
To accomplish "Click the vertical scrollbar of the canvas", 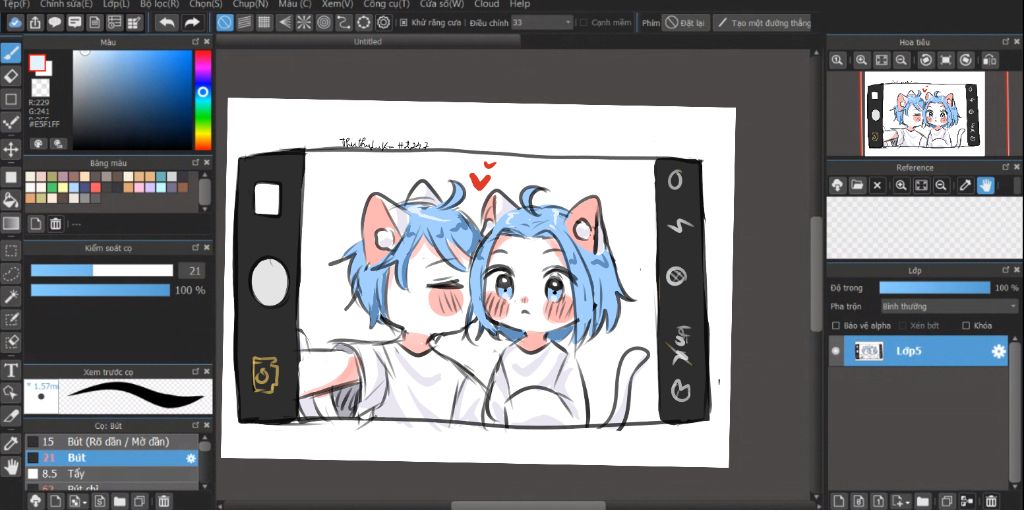I will (x=816, y=274).
